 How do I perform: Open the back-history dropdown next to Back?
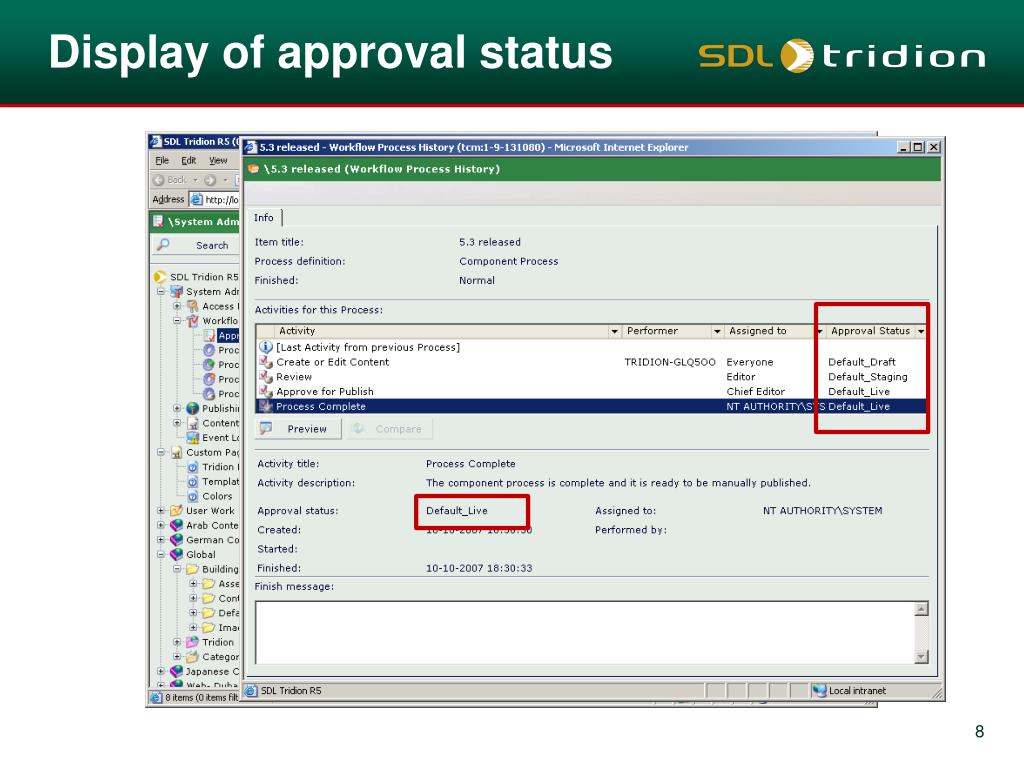point(195,180)
